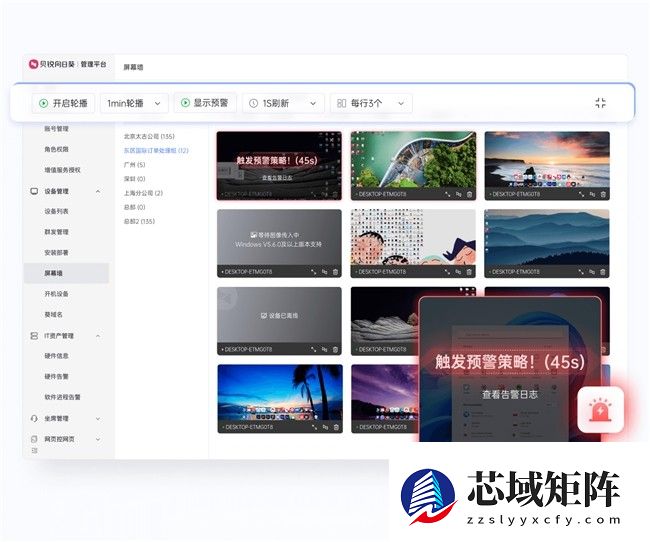The width and height of the screenshot is (650, 542).
Task: Delete the blue misty mountains desktop card
Action: pos(603,272)
